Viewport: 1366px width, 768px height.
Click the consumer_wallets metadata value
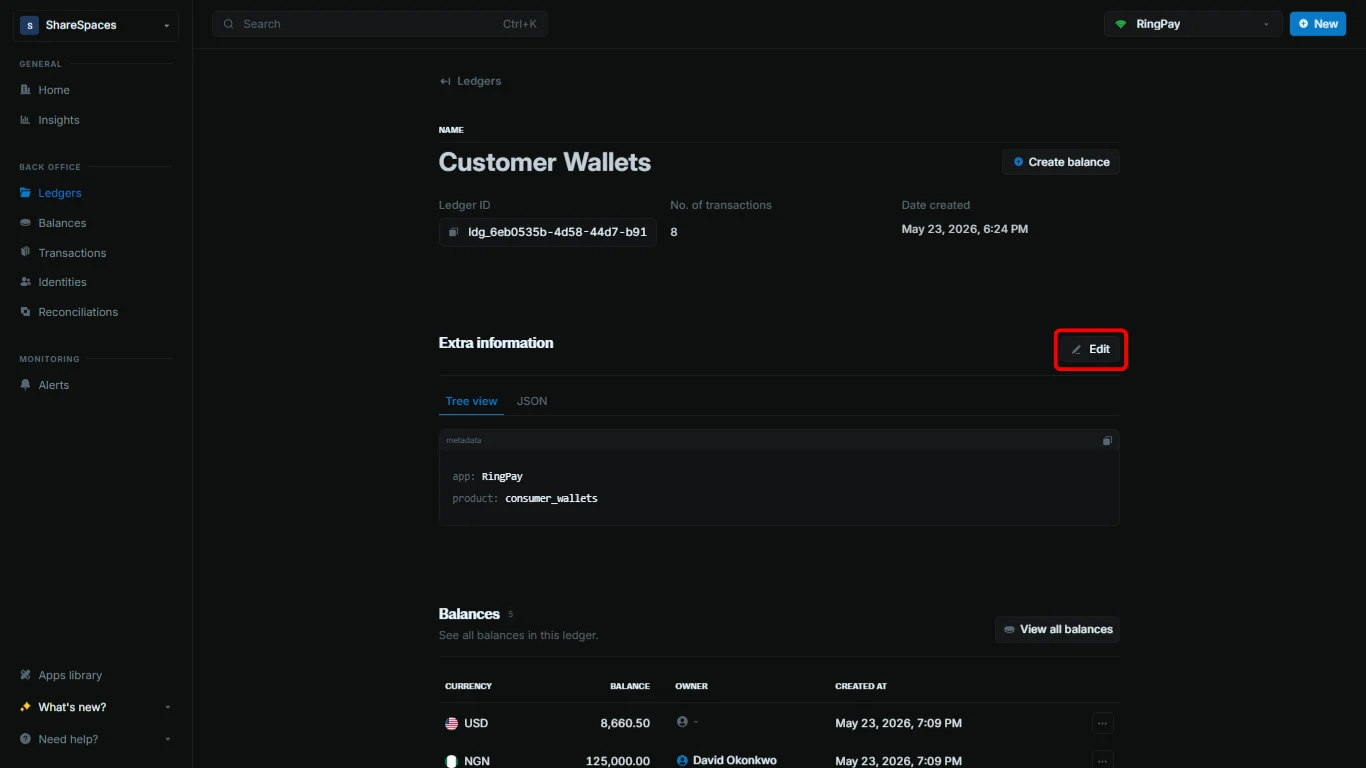click(551, 498)
